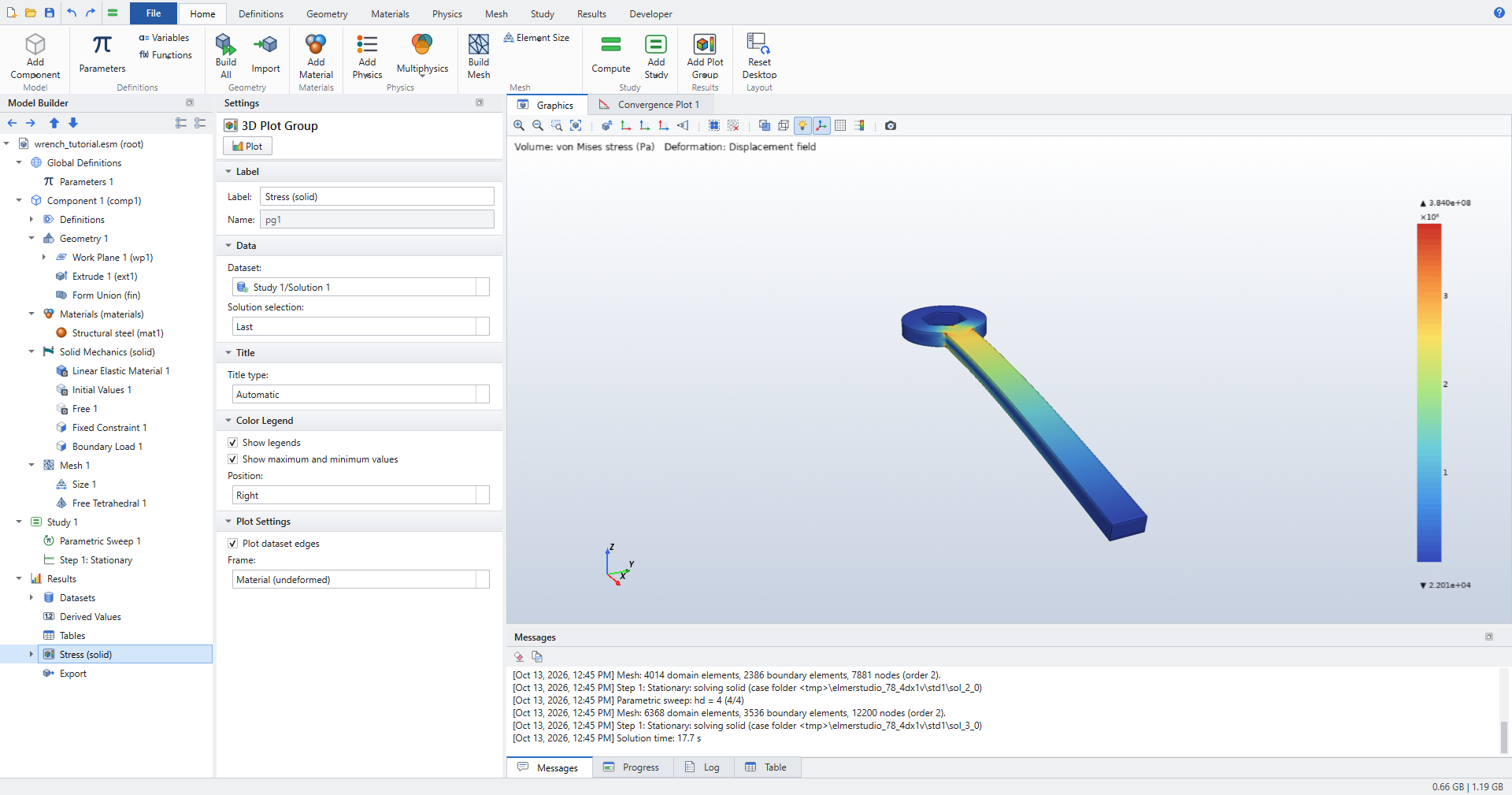This screenshot has width=1512, height=795.
Task: Uncheck Plot dataset edges checkbox
Action: (232, 544)
